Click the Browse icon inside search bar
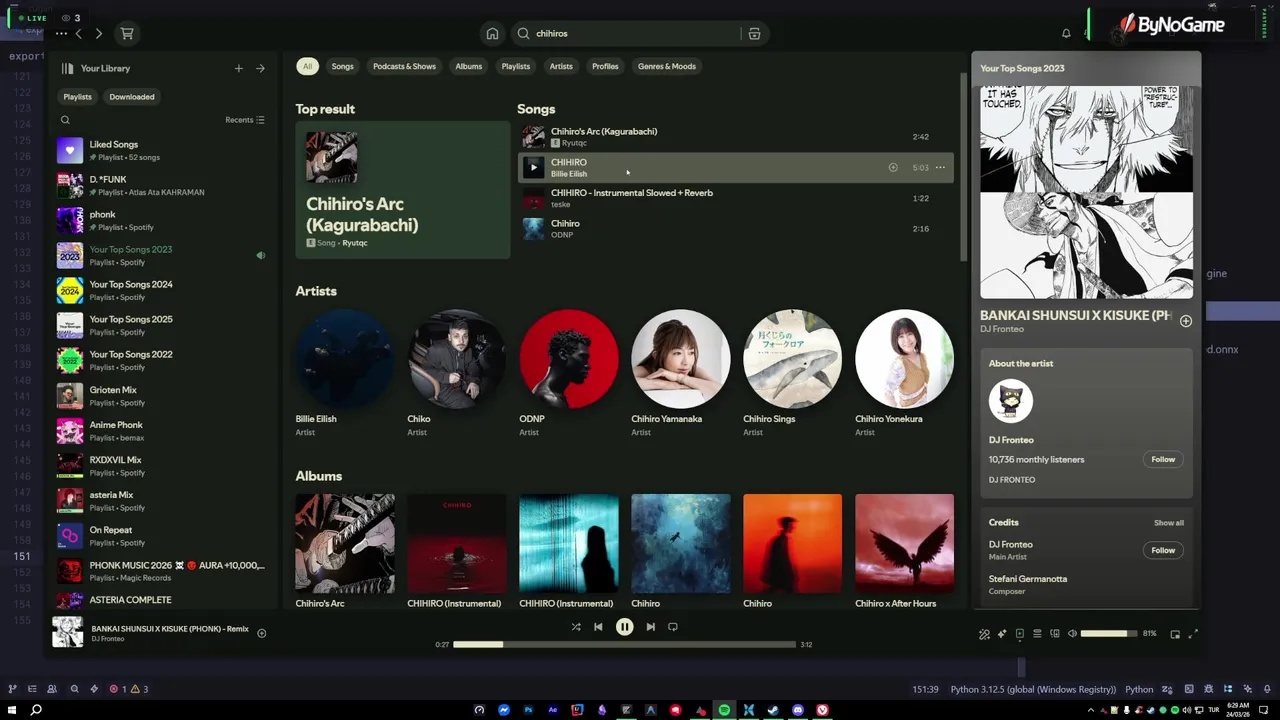1280x720 pixels. coord(754,33)
